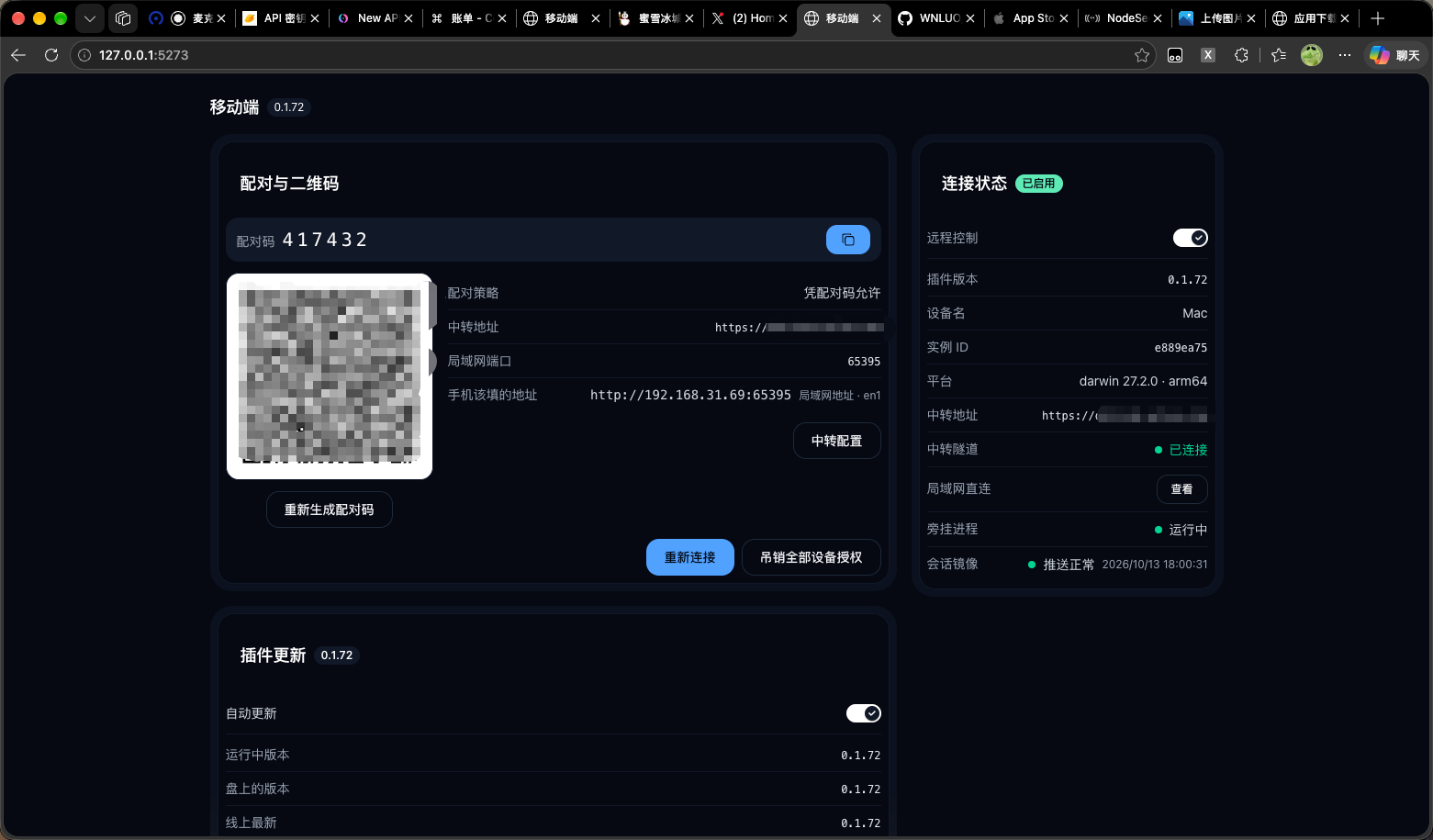Click the 已启用 status badge
Image resolution: width=1433 pixels, height=840 pixels.
point(1039,184)
